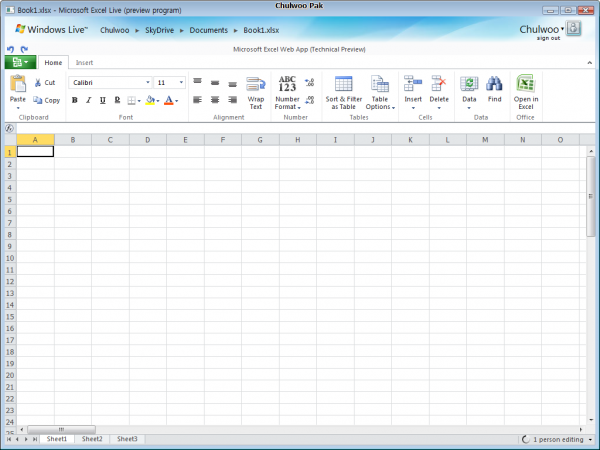Go to first sheet navigation arrow
This screenshot has width=600, height=450.
pos(9,439)
